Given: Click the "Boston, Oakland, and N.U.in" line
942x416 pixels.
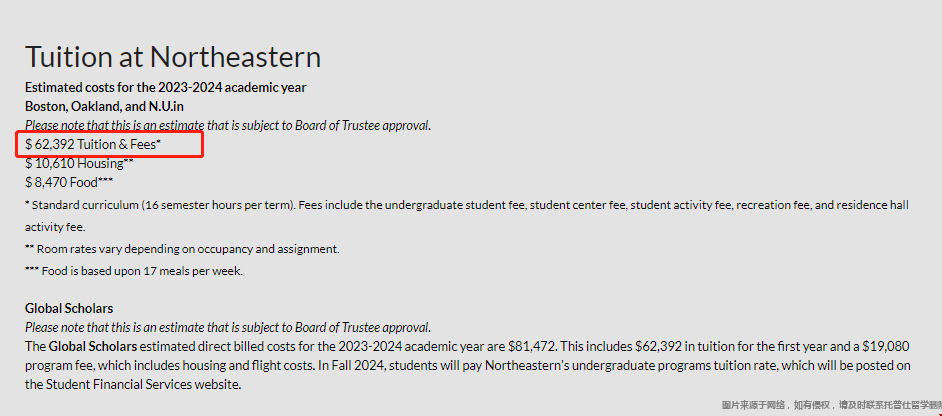Looking at the screenshot, I should click(x=104, y=106).
